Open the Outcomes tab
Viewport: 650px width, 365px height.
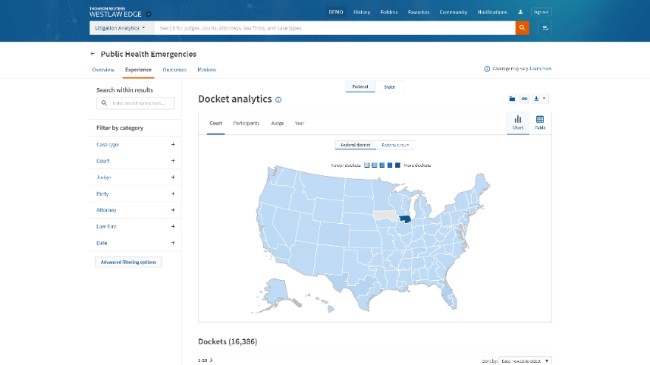pyautogui.click(x=175, y=70)
